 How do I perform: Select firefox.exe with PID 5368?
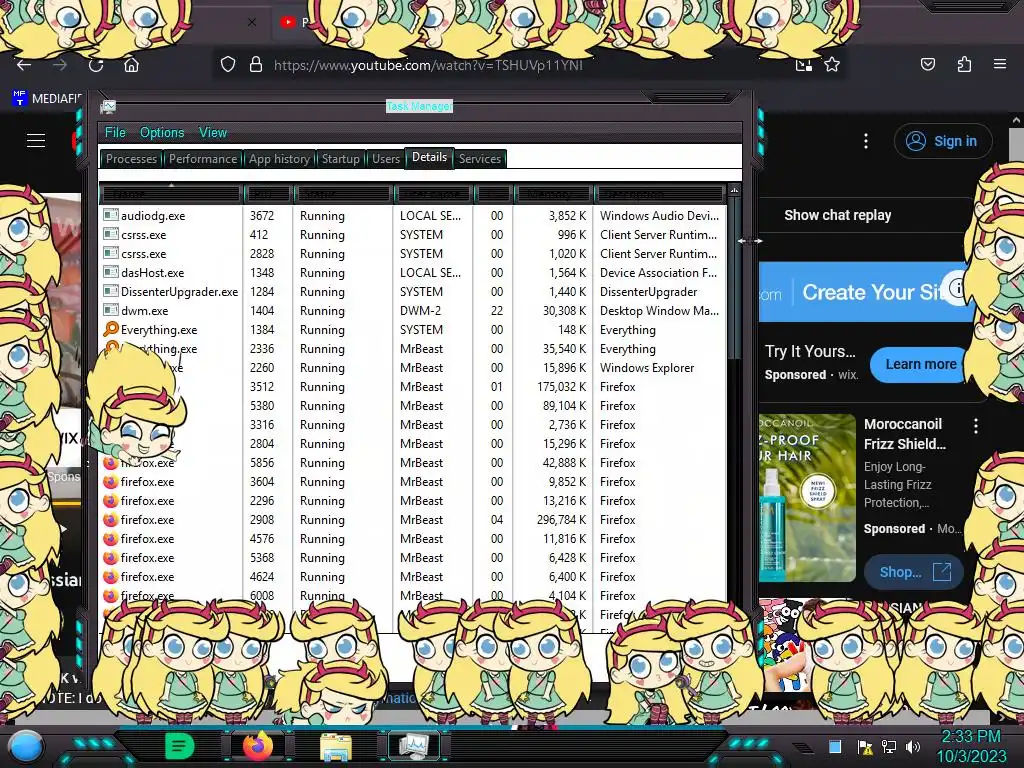point(413,557)
